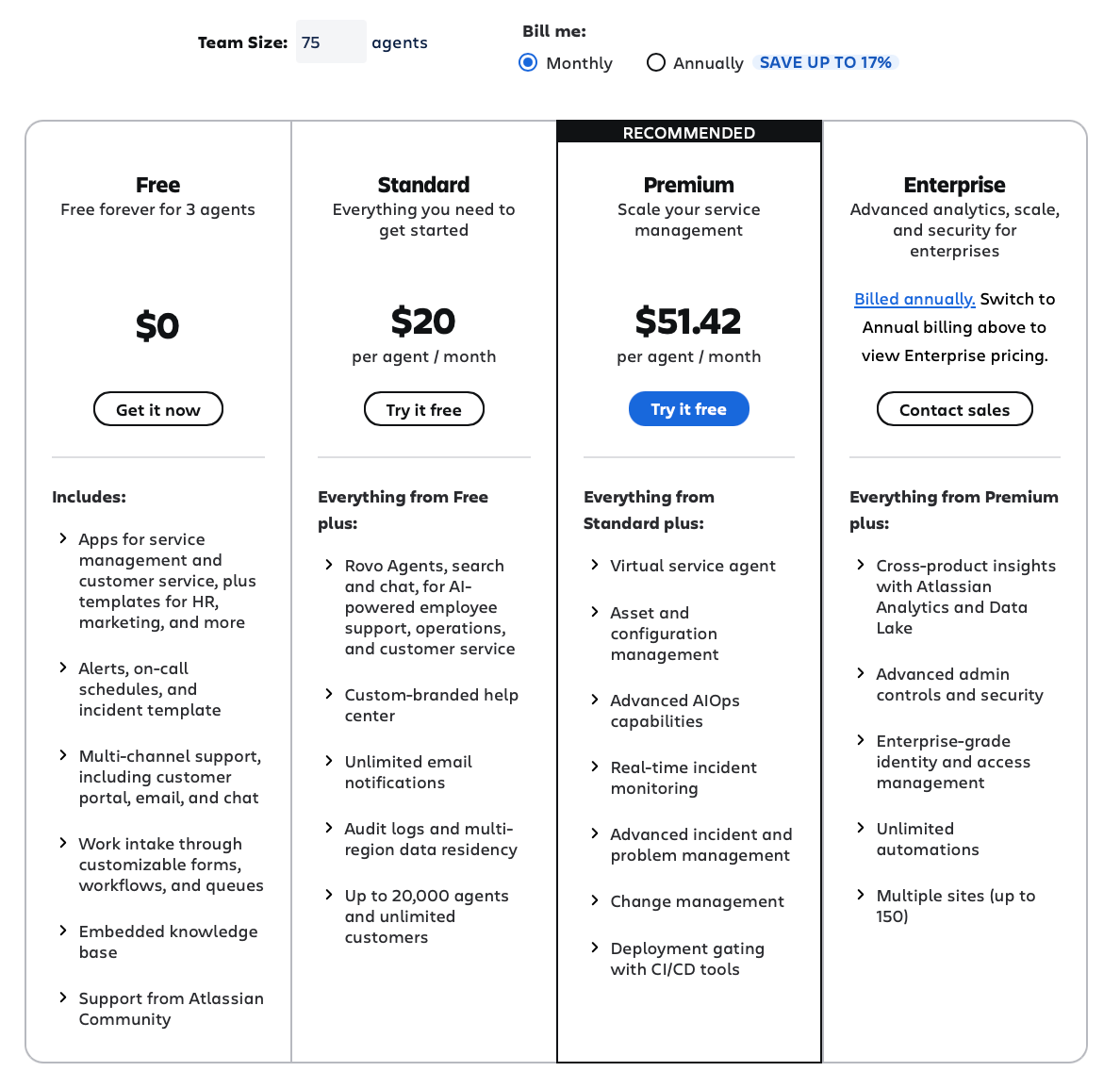Open the Billed annually link
The image size is (1120, 1088).
(913, 299)
